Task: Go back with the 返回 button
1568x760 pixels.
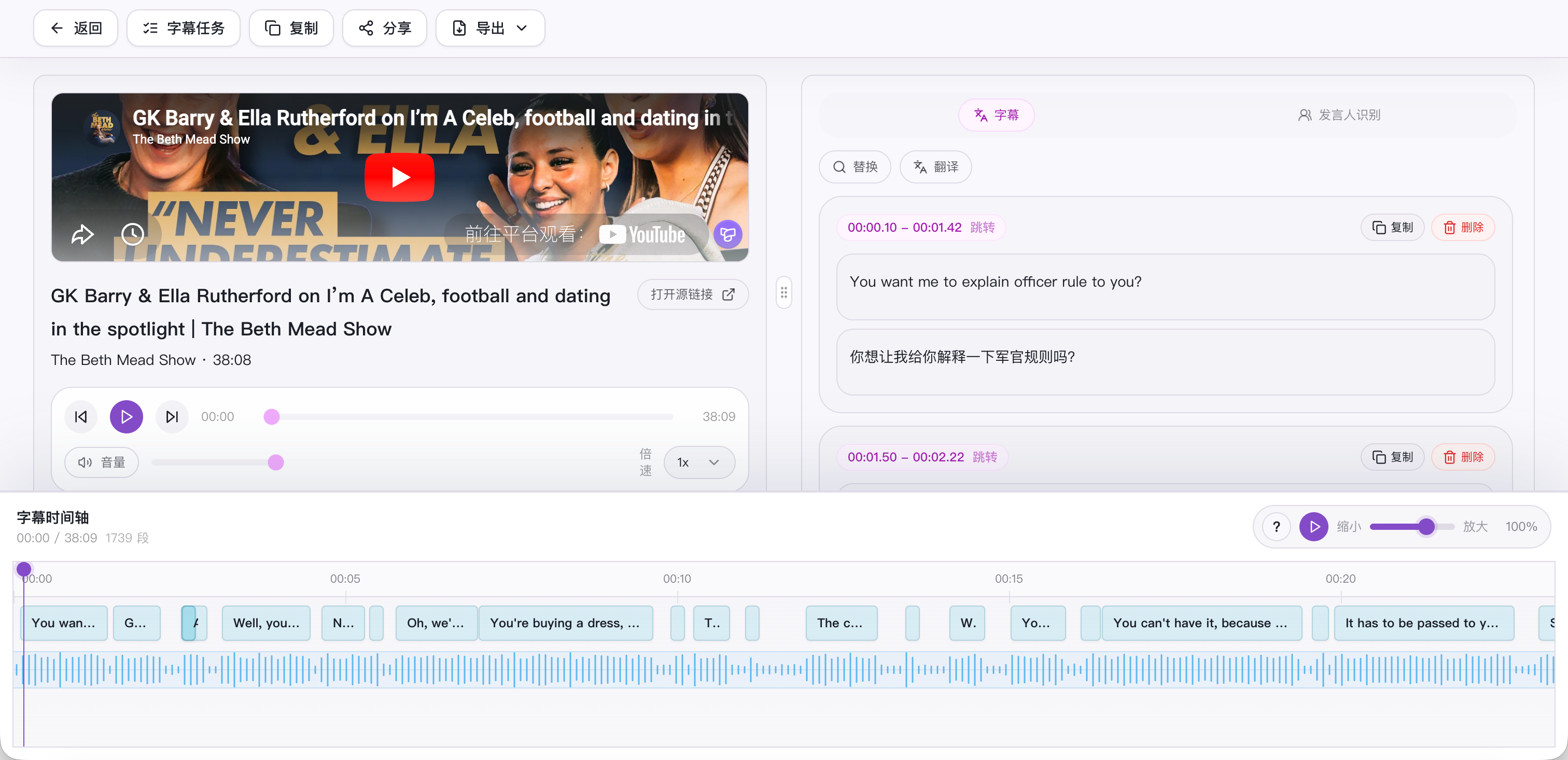Action: point(76,28)
